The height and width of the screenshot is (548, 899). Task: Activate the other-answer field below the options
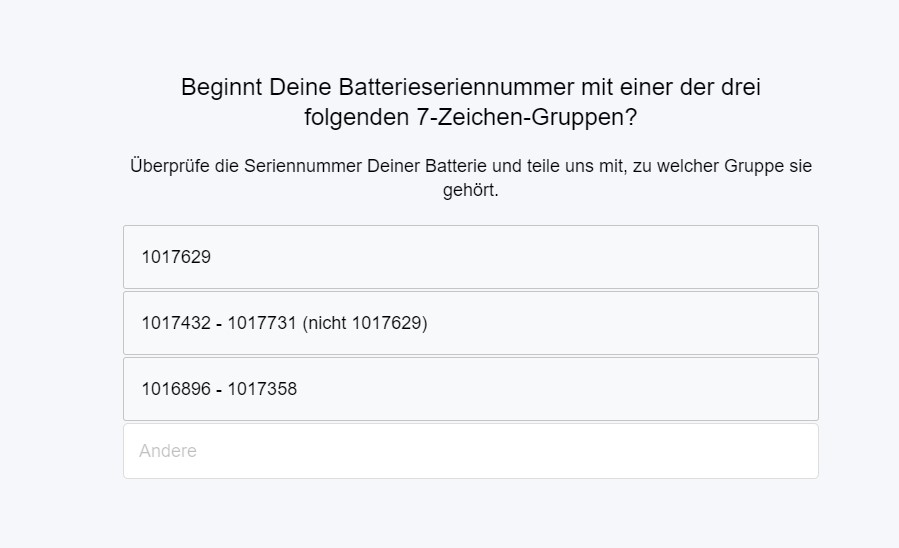pos(470,451)
